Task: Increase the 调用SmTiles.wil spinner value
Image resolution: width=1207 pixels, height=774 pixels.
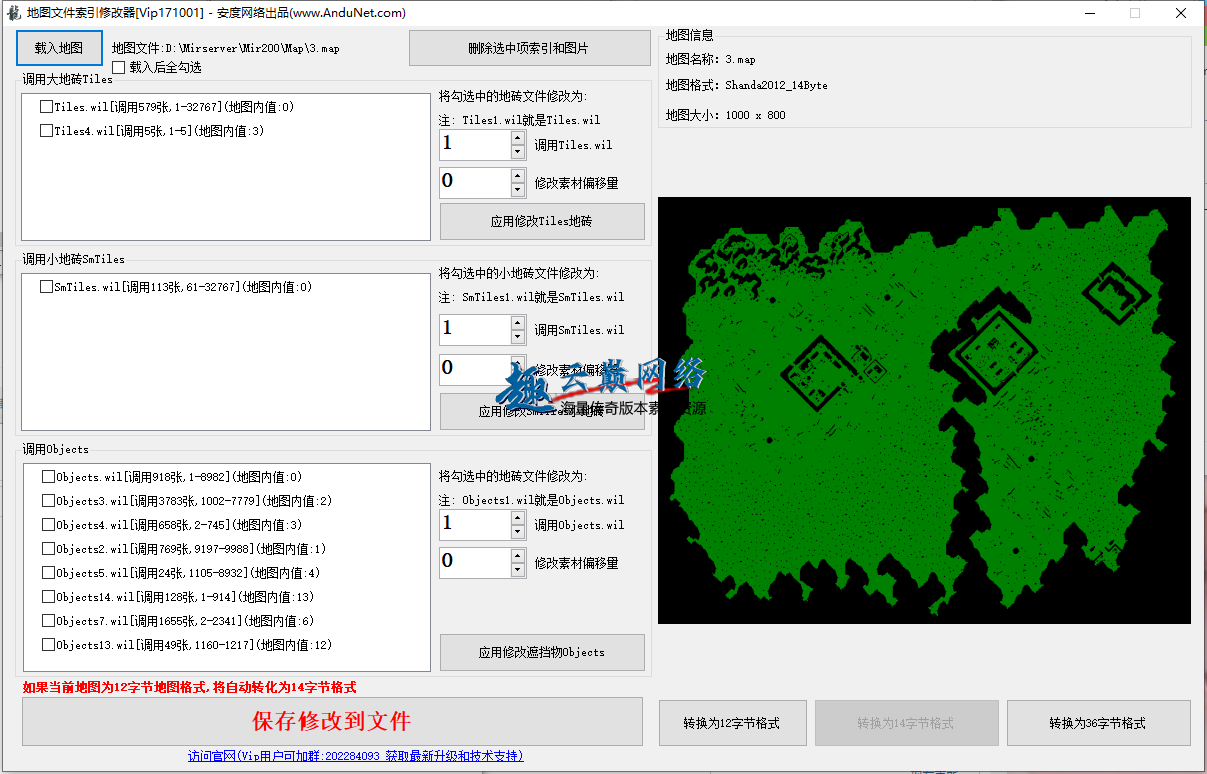Action: (517, 322)
